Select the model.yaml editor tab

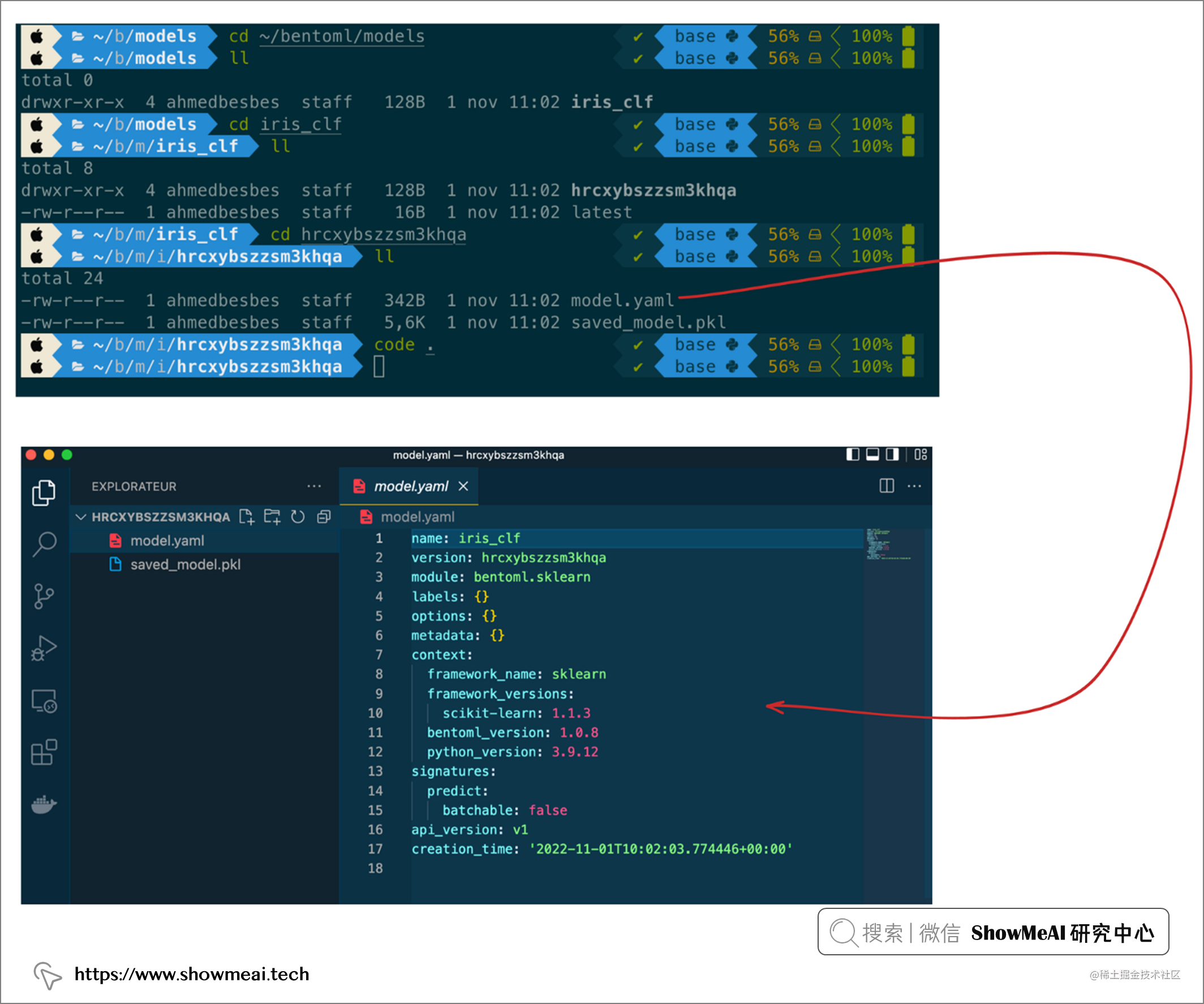(409, 486)
